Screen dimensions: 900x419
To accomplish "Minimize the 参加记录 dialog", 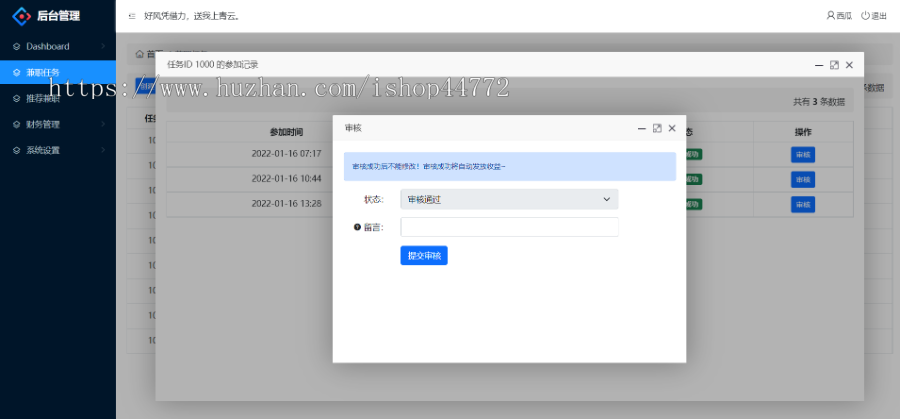I will coord(819,65).
